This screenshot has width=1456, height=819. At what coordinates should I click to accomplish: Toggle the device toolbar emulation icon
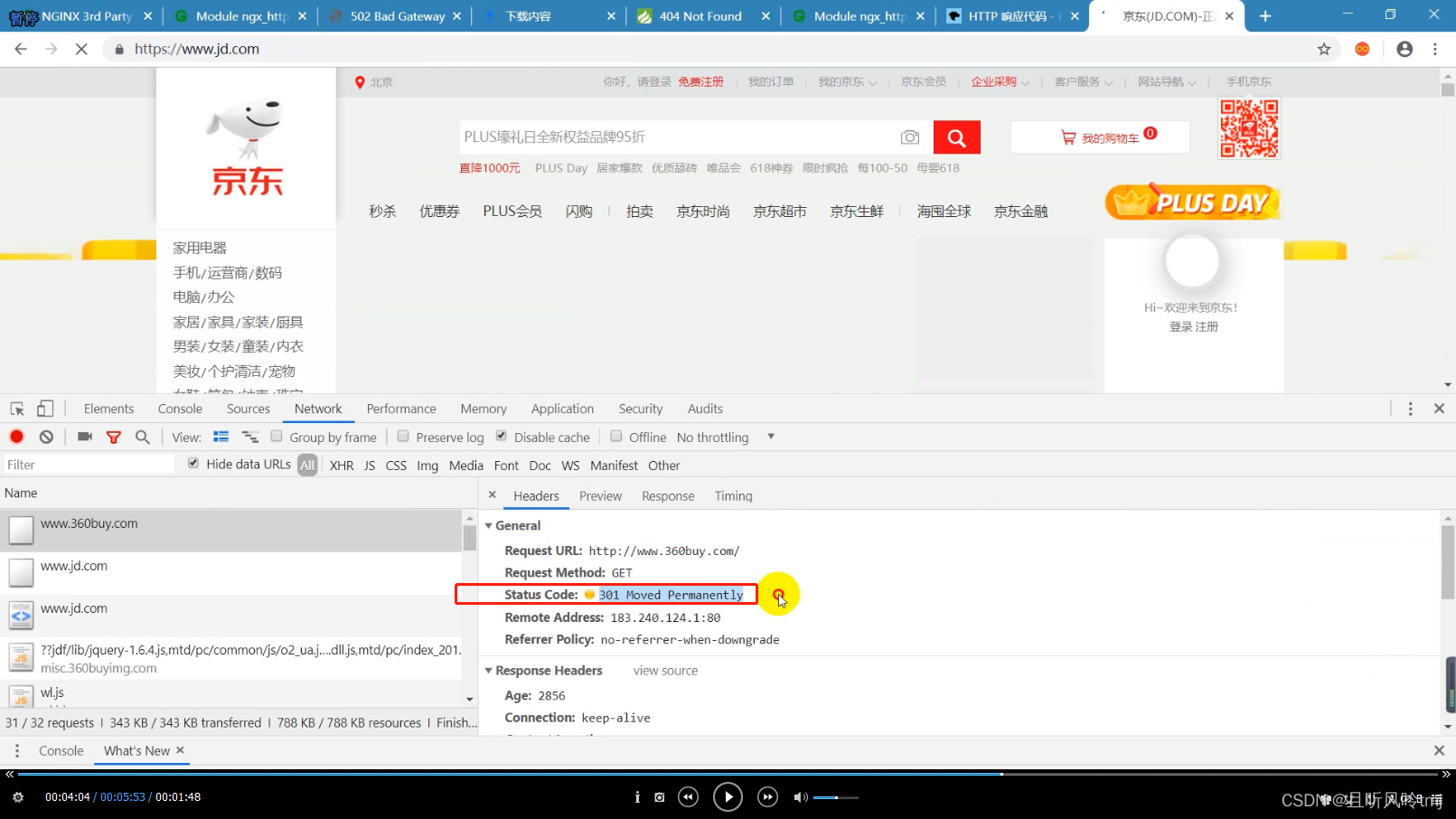point(44,408)
